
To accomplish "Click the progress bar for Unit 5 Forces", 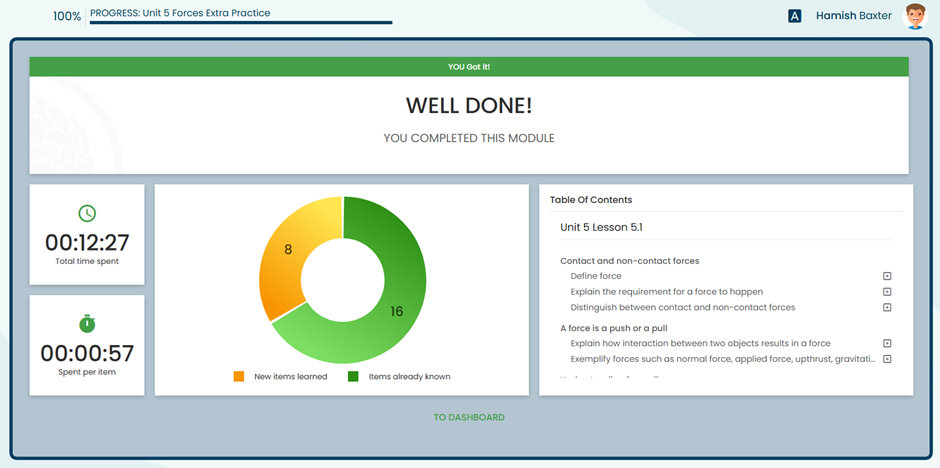I will pyautogui.click(x=240, y=21).
